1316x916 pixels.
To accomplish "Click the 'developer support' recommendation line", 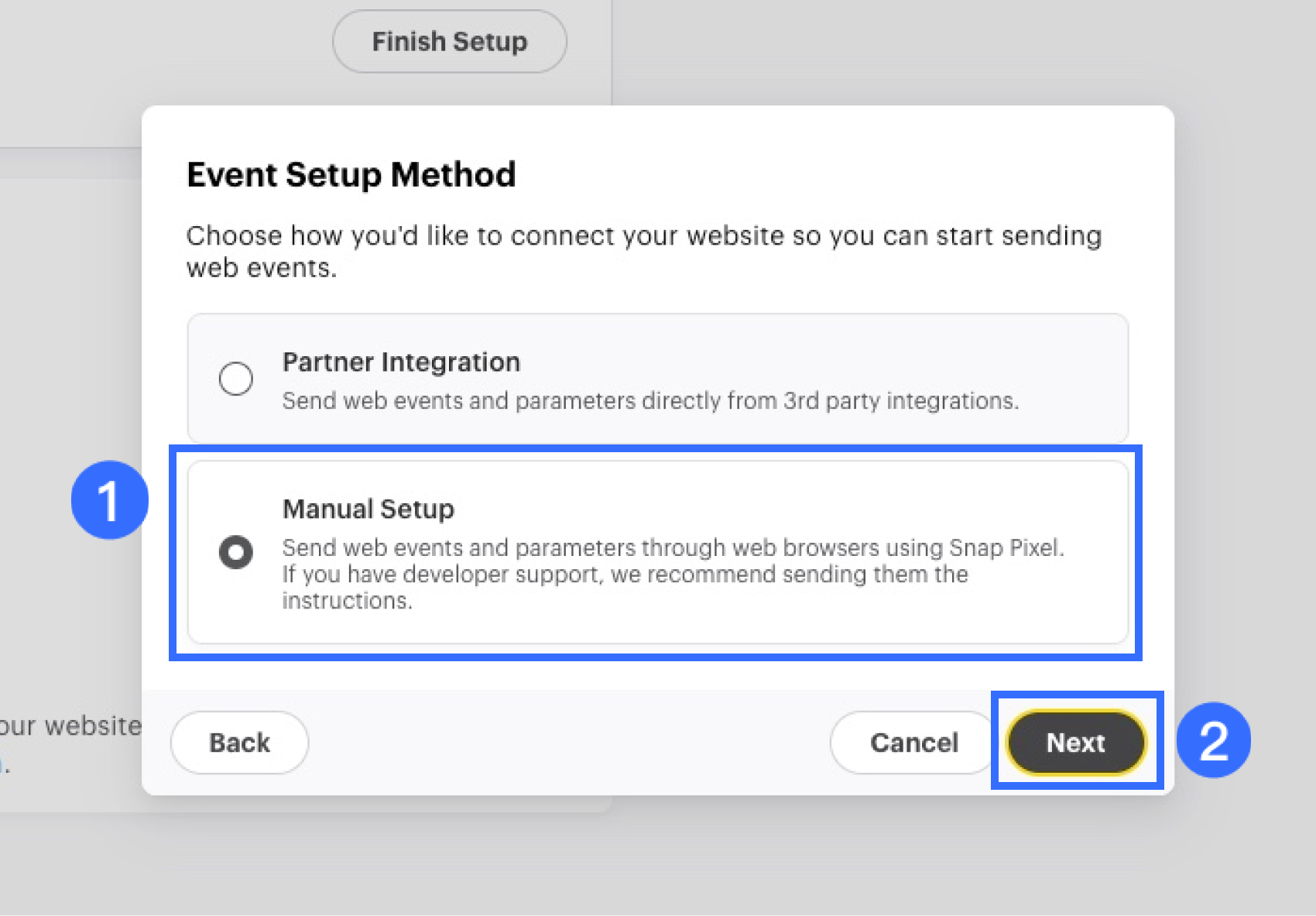I will click(x=625, y=575).
